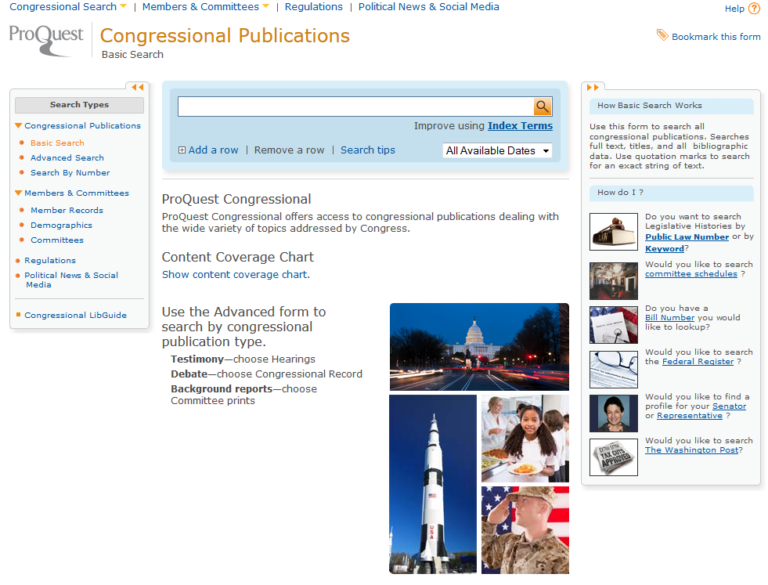Click the Senator link
Viewport: 768px width, 585px height.
[729, 406]
